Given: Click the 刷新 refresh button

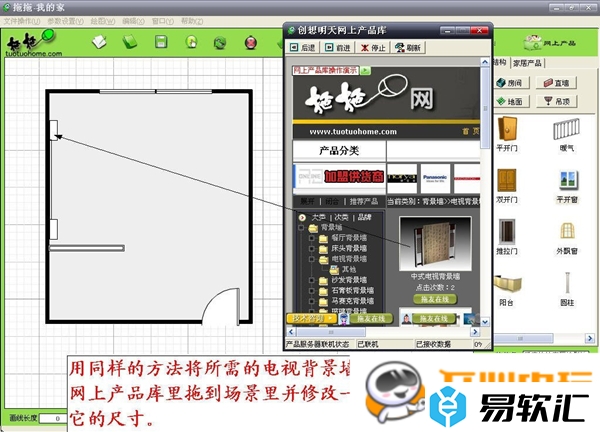Looking at the screenshot, I should 408,48.
